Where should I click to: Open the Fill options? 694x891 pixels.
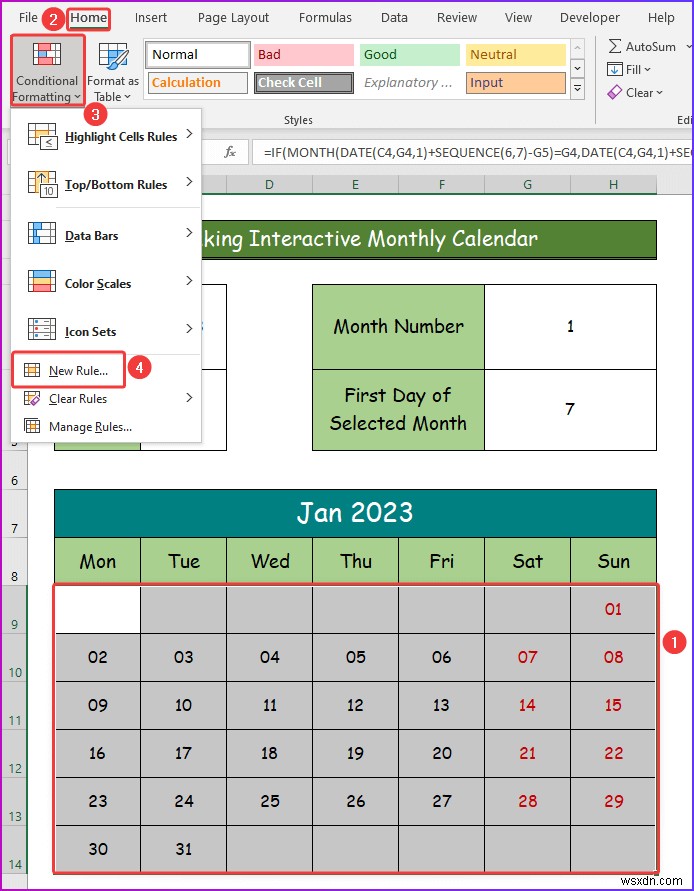click(x=629, y=70)
